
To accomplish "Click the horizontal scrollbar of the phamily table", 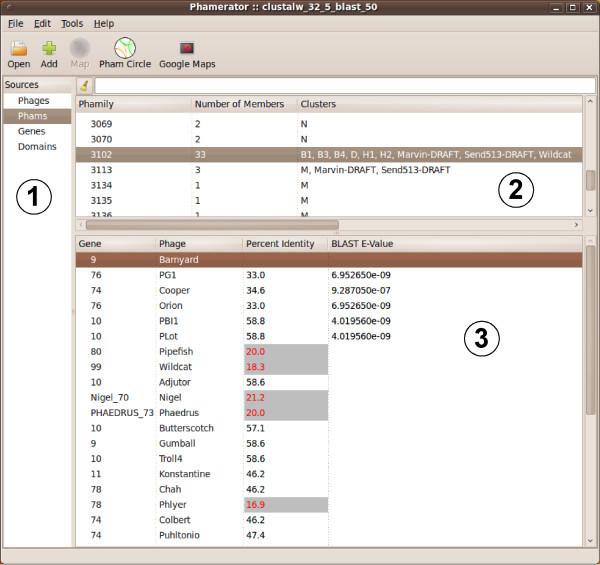I will 200,225.
